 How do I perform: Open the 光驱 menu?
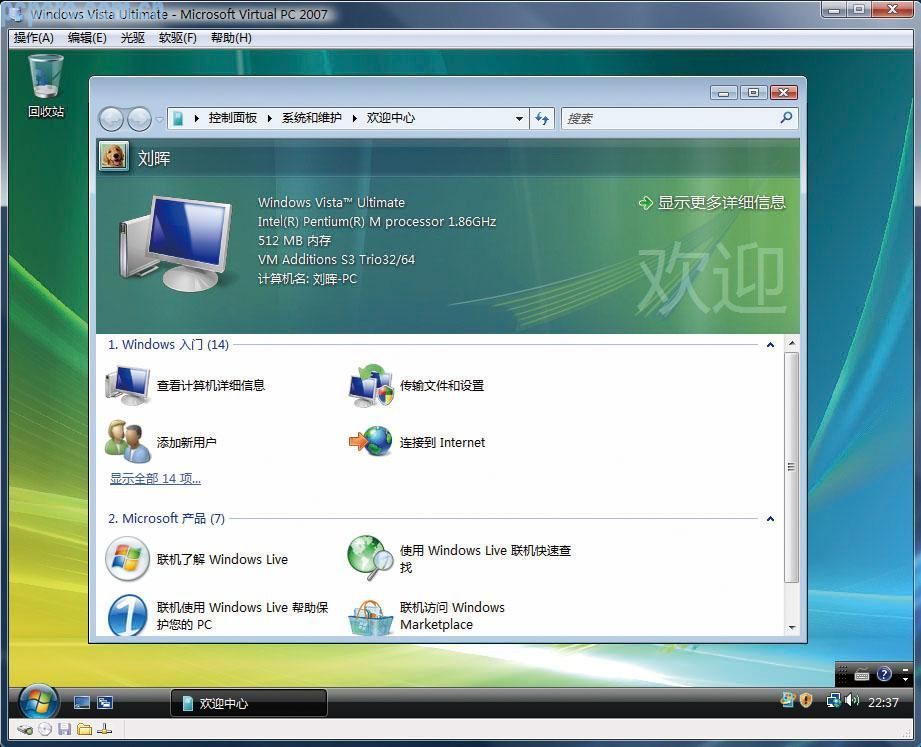[133, 38]
